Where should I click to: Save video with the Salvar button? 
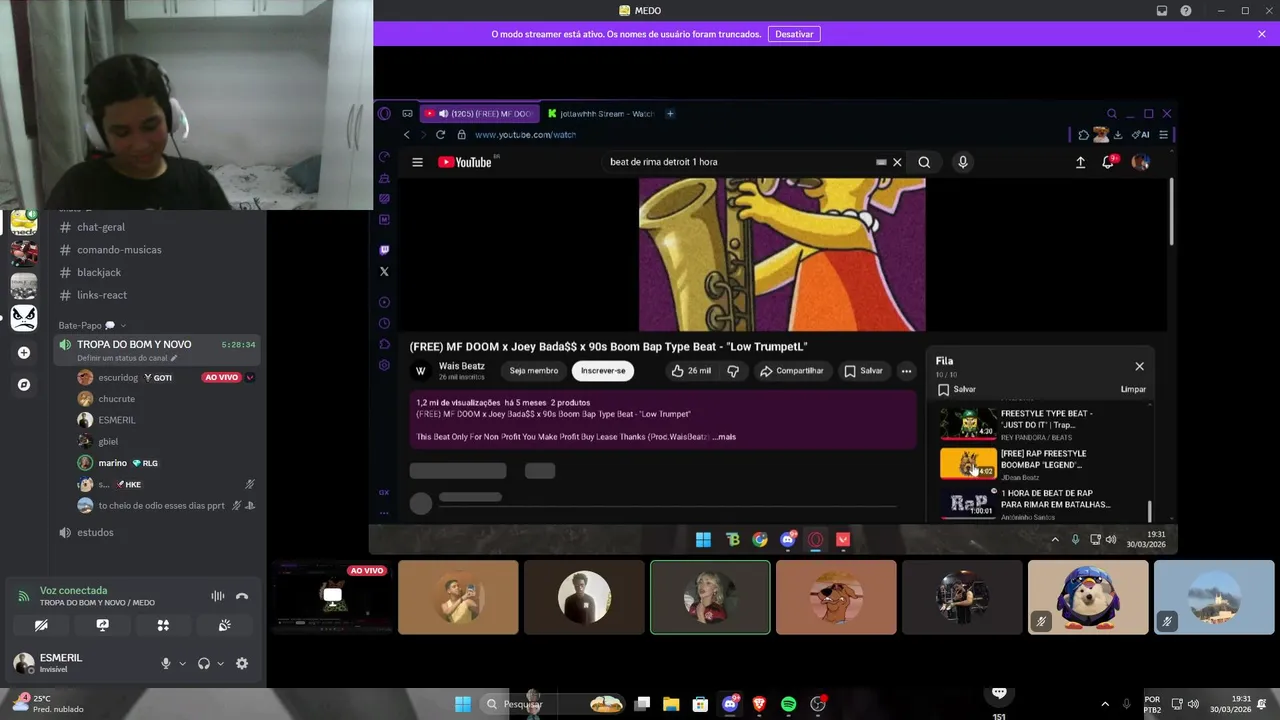click(x=863, y=371)
